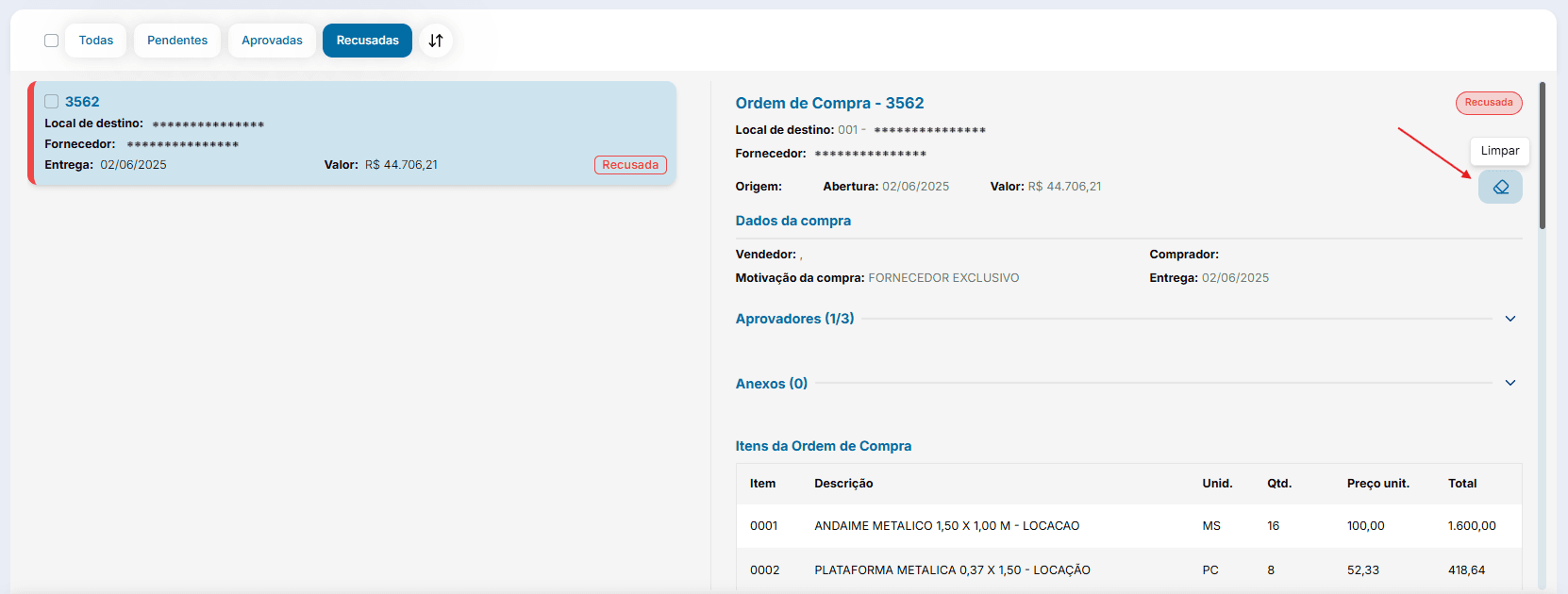Click the Recusada badge on order card

[630, 165]
